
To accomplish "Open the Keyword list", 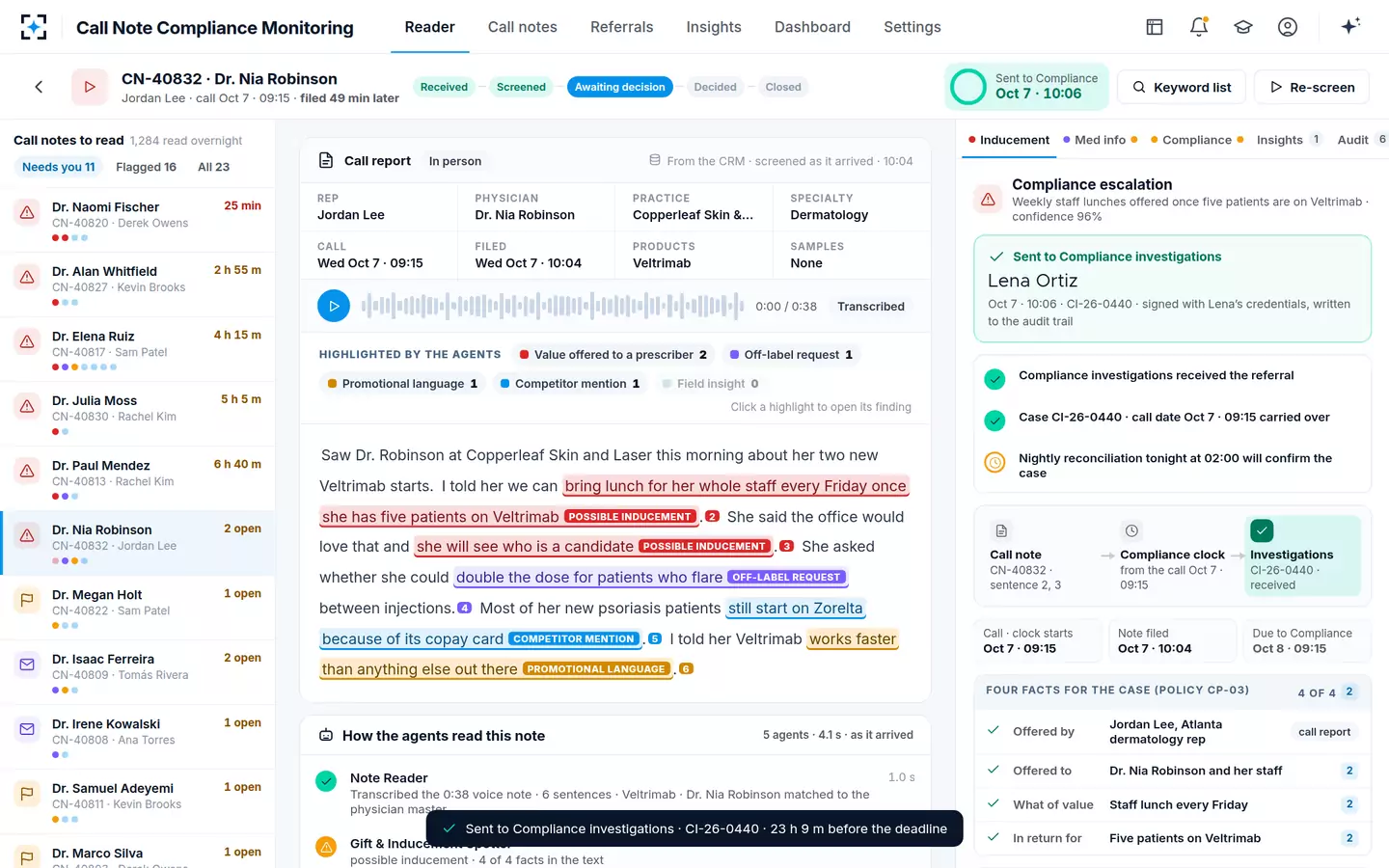I will (1182, 87).
